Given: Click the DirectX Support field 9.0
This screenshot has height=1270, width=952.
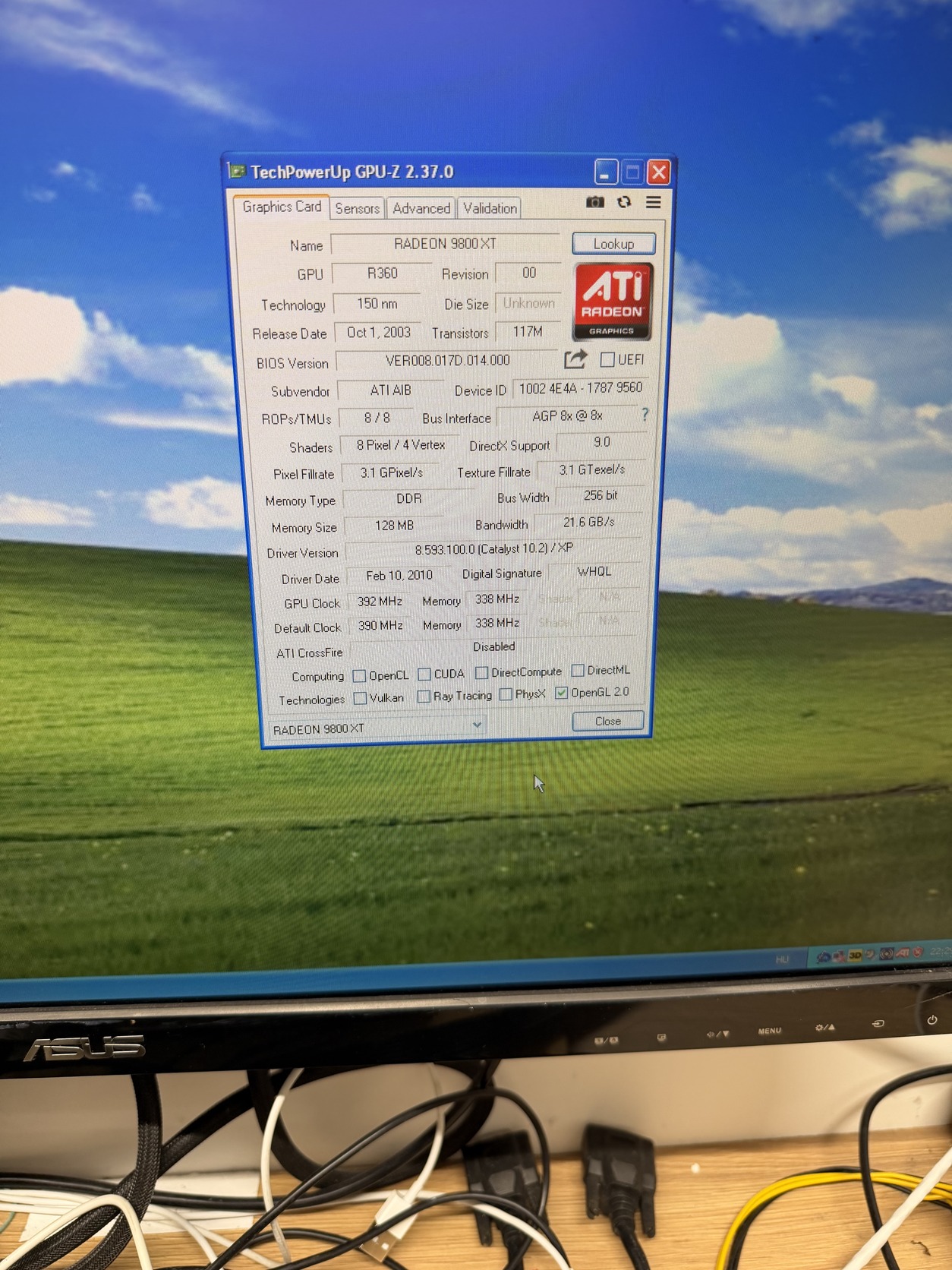Looking at the screenshot, I should coord(601,442).
